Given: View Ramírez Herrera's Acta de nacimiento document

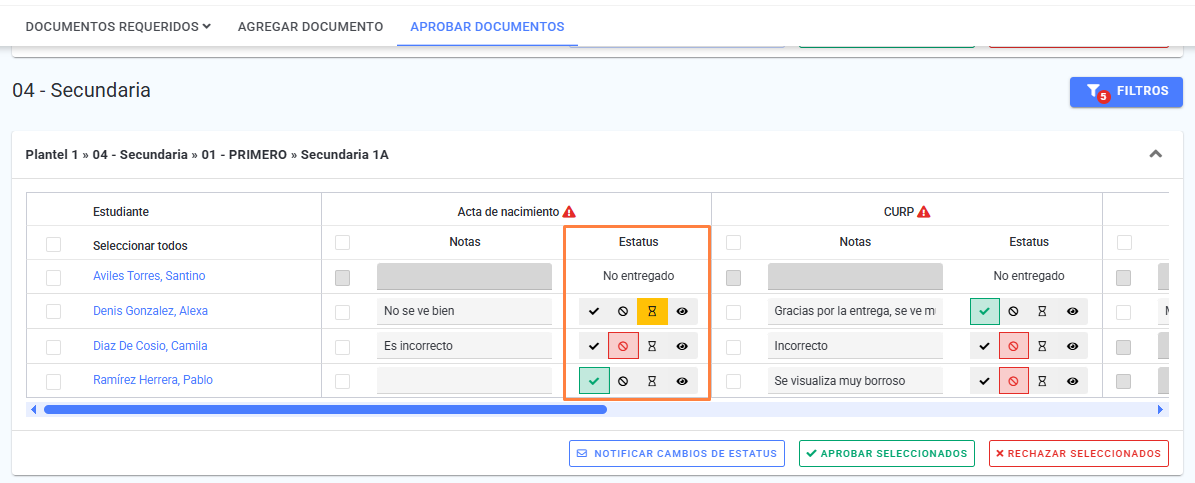Looking at the screenshot, I should point(682,380).
